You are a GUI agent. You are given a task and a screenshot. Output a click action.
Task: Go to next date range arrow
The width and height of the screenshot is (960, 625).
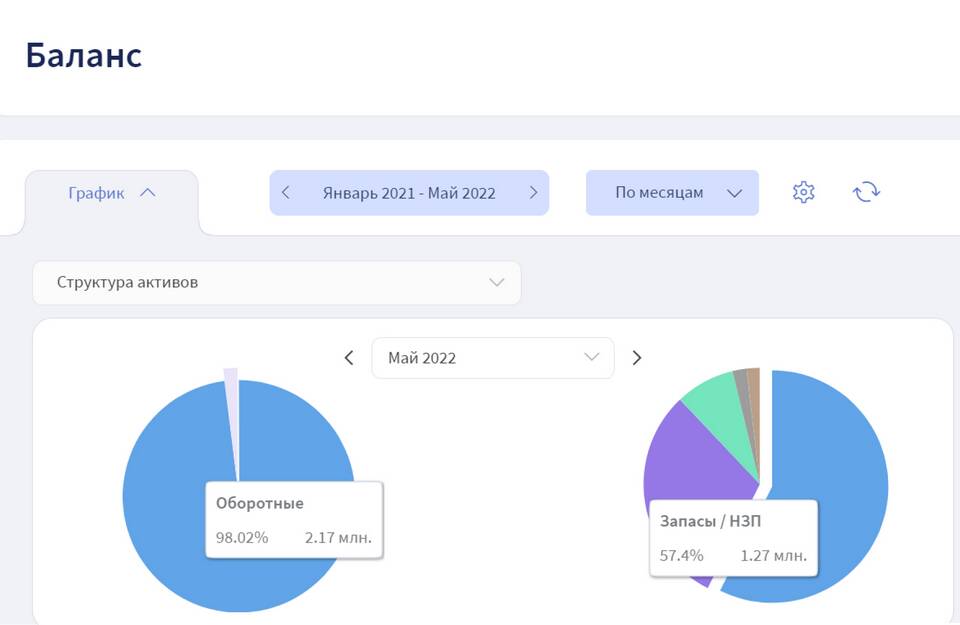point(533,193)
